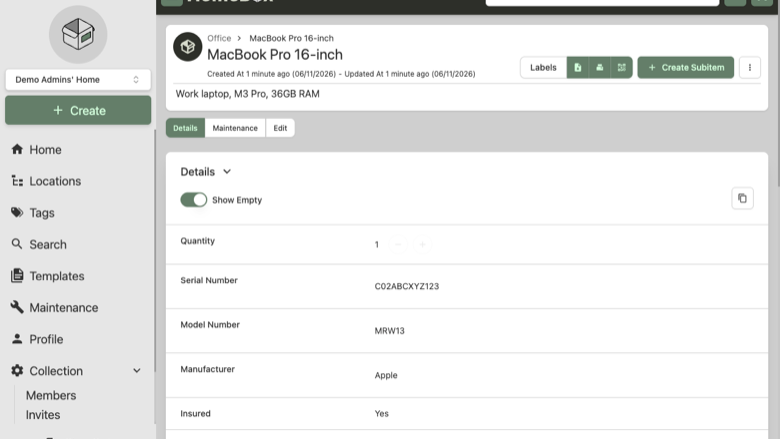This screenshot has height=439, width=780.
Task: Click the green Create button in sidebar
Action: (x=78, y=110)
